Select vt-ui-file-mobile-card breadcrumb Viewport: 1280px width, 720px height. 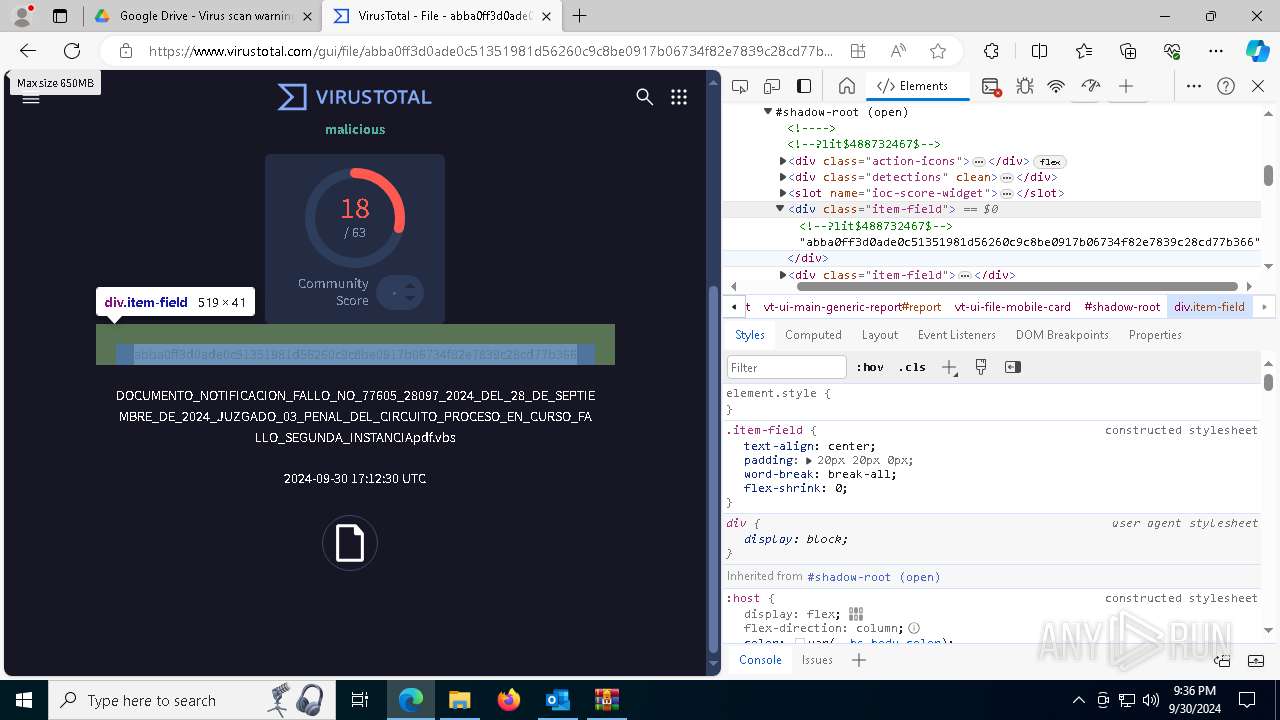point(1012,307)
